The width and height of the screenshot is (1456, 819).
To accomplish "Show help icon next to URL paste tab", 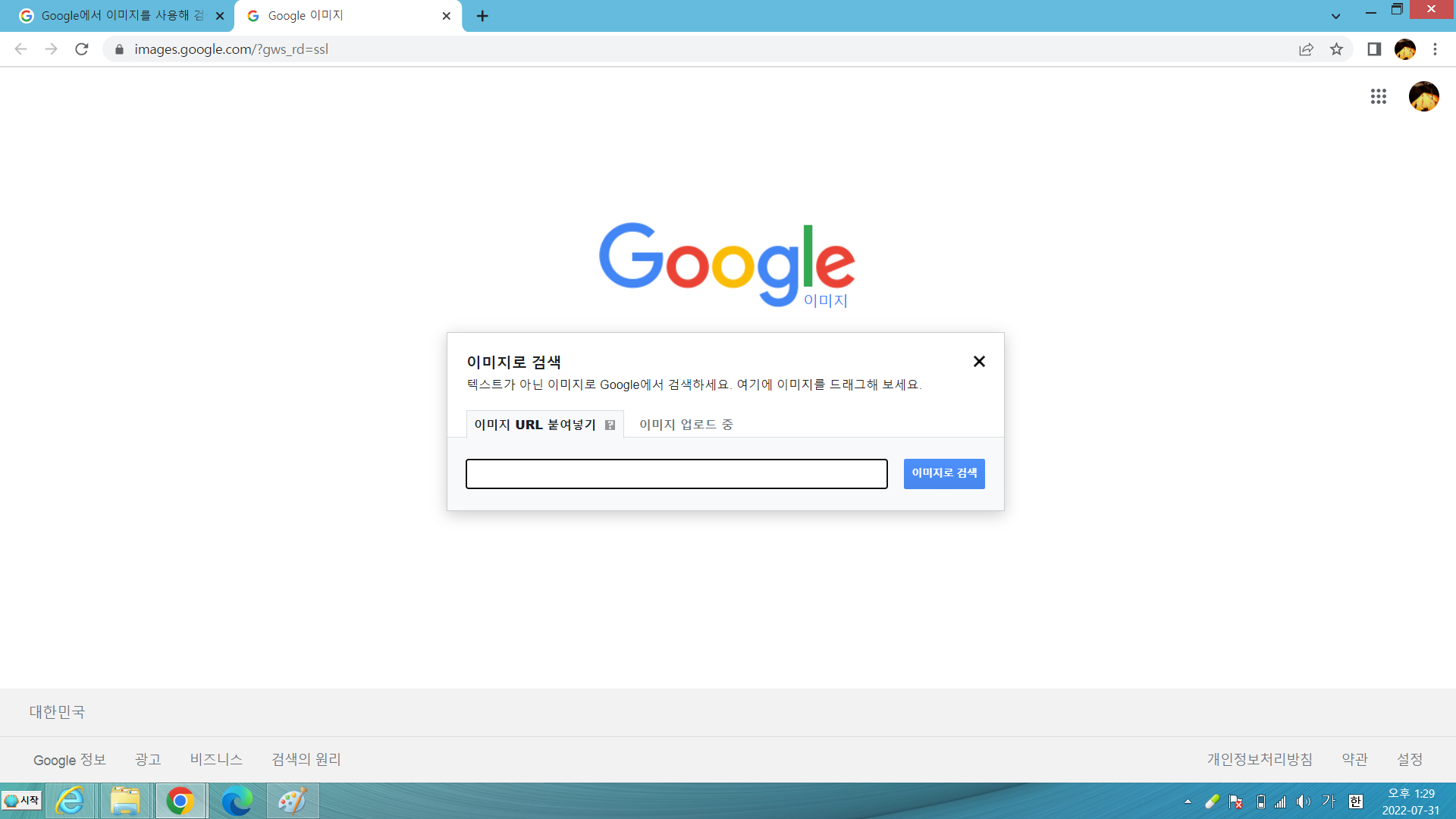I will click(x=610, y=425).
